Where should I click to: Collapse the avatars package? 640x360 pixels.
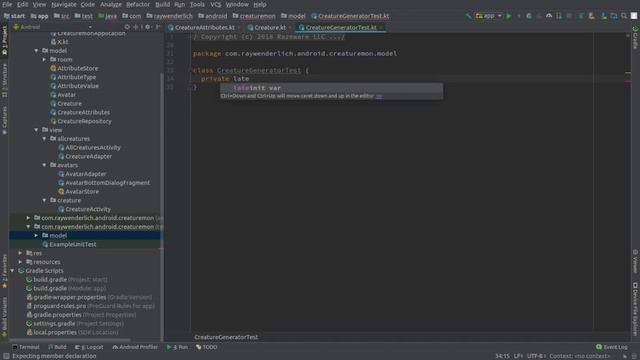pos(44,165)
